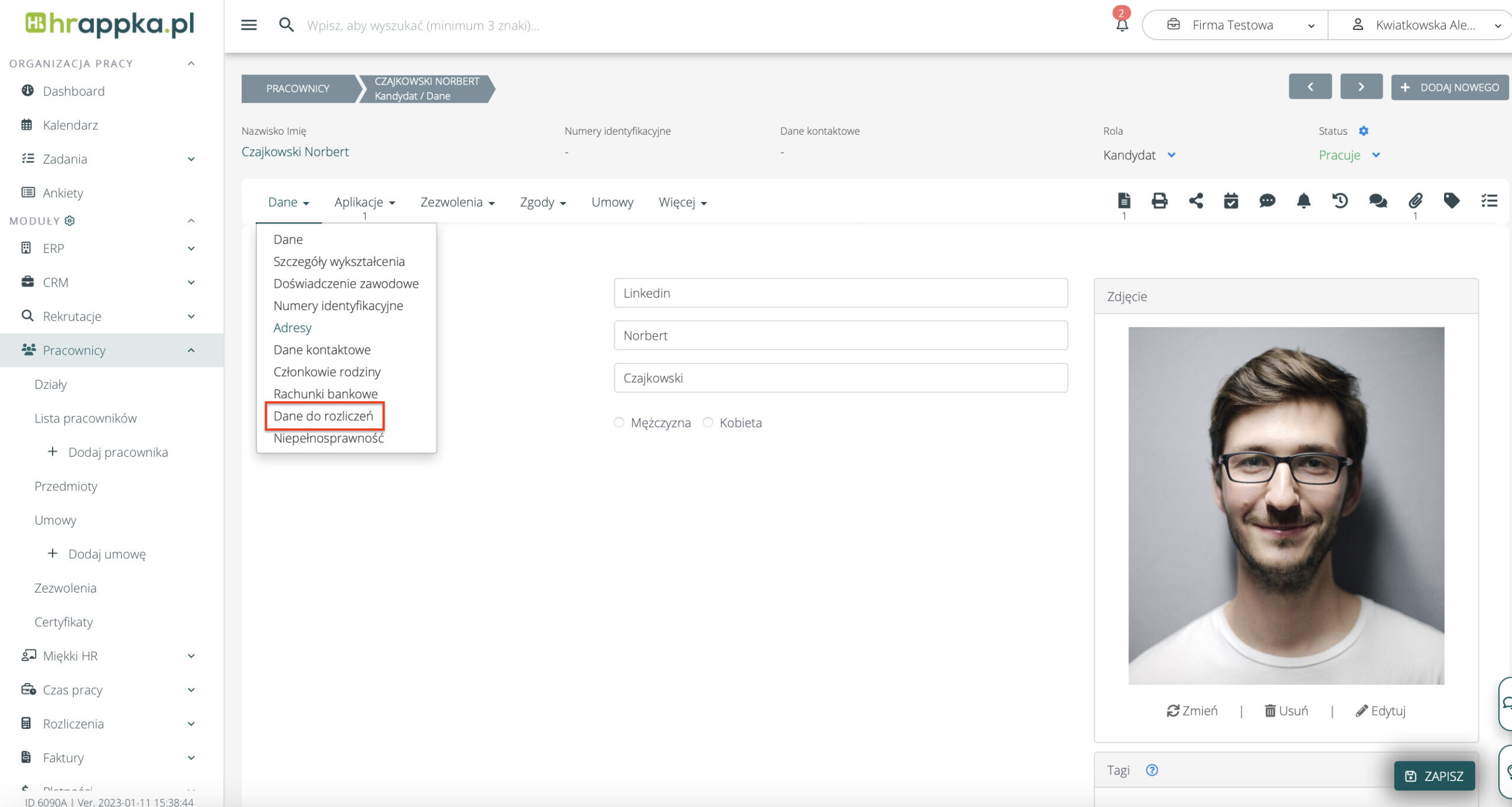Click the hamburger menu icon
Image resolution: width=1512 pixels, height=807 pixels.
click(249, 25)
